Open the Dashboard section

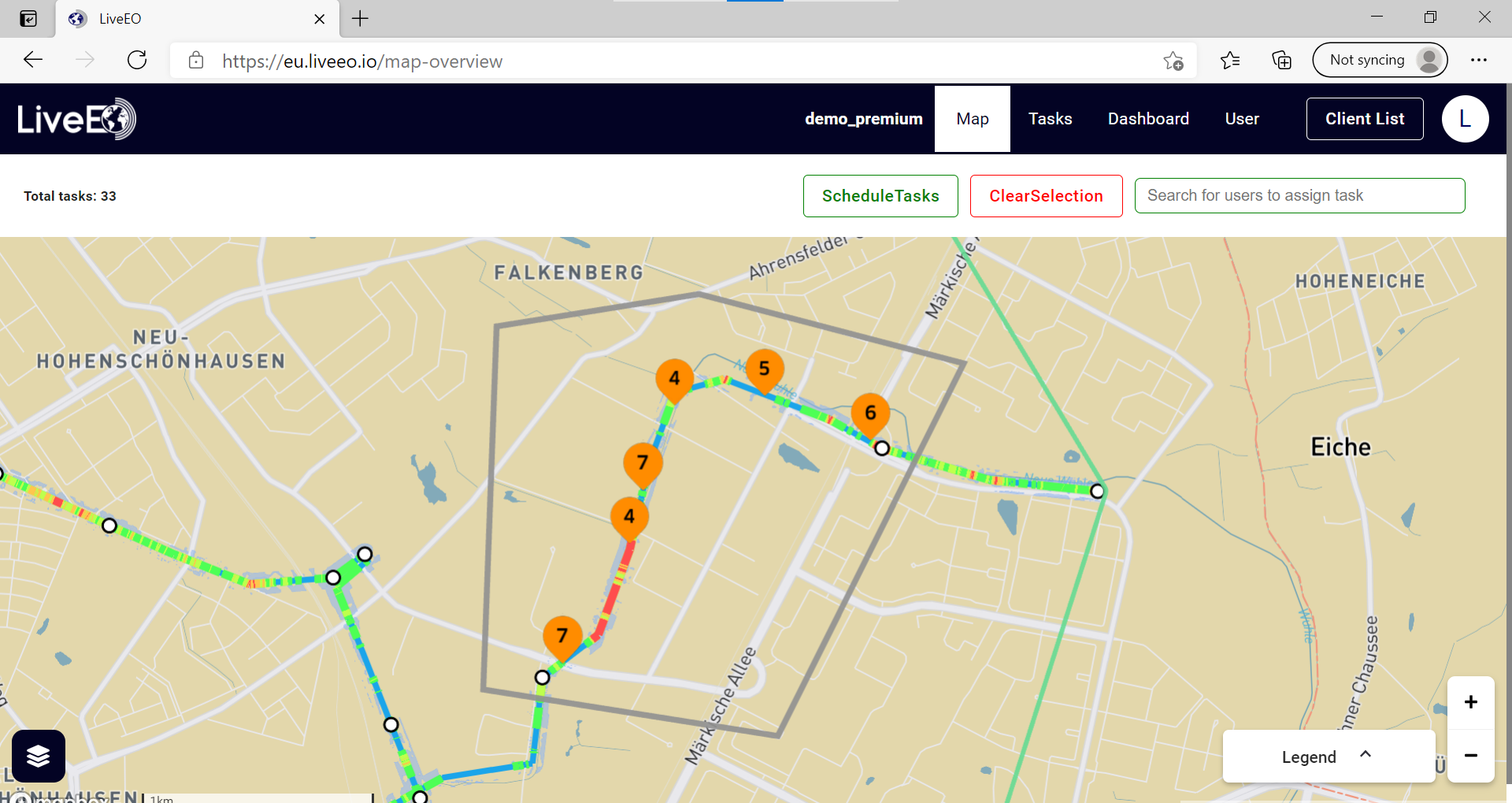pyautogui.click(x=1148, y=119)
